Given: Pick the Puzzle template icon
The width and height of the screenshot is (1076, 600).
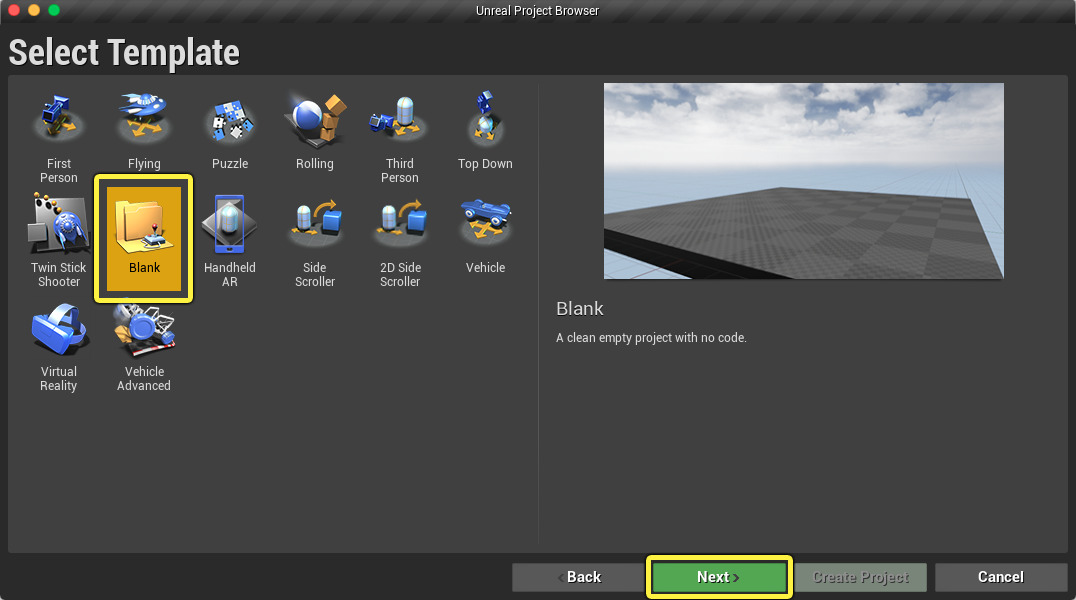Looking at the screenshot, I should pyautogui.click(x=230, y=121).
